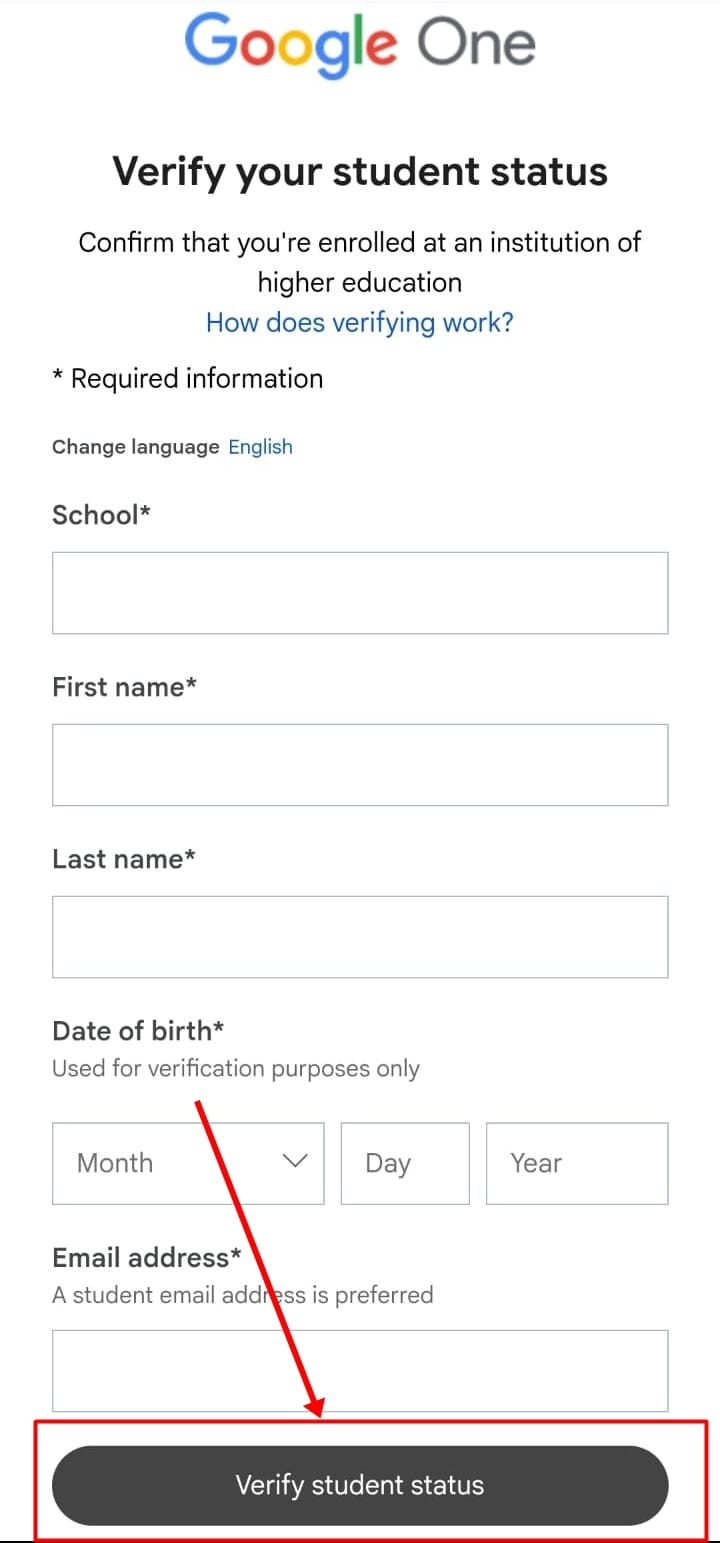720x1543 pixels.
Task: Focus the Email address input box
Action: pos(360,1370)
